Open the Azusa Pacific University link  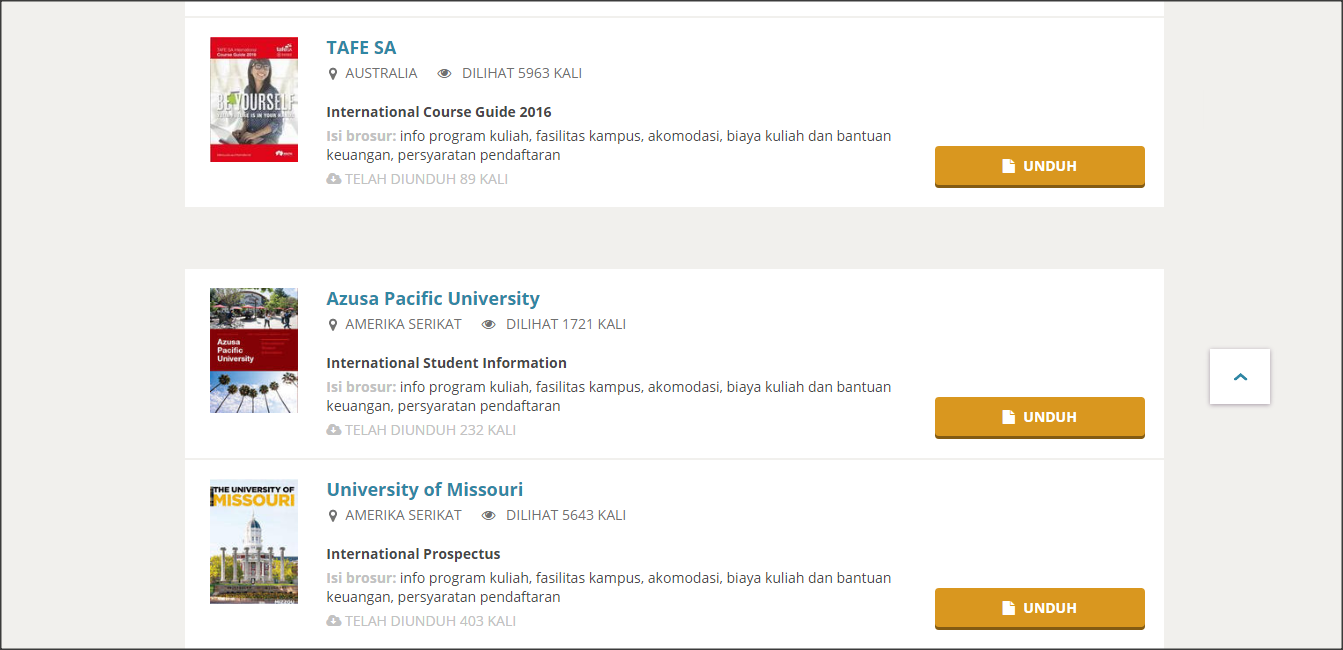click(433, 299)
